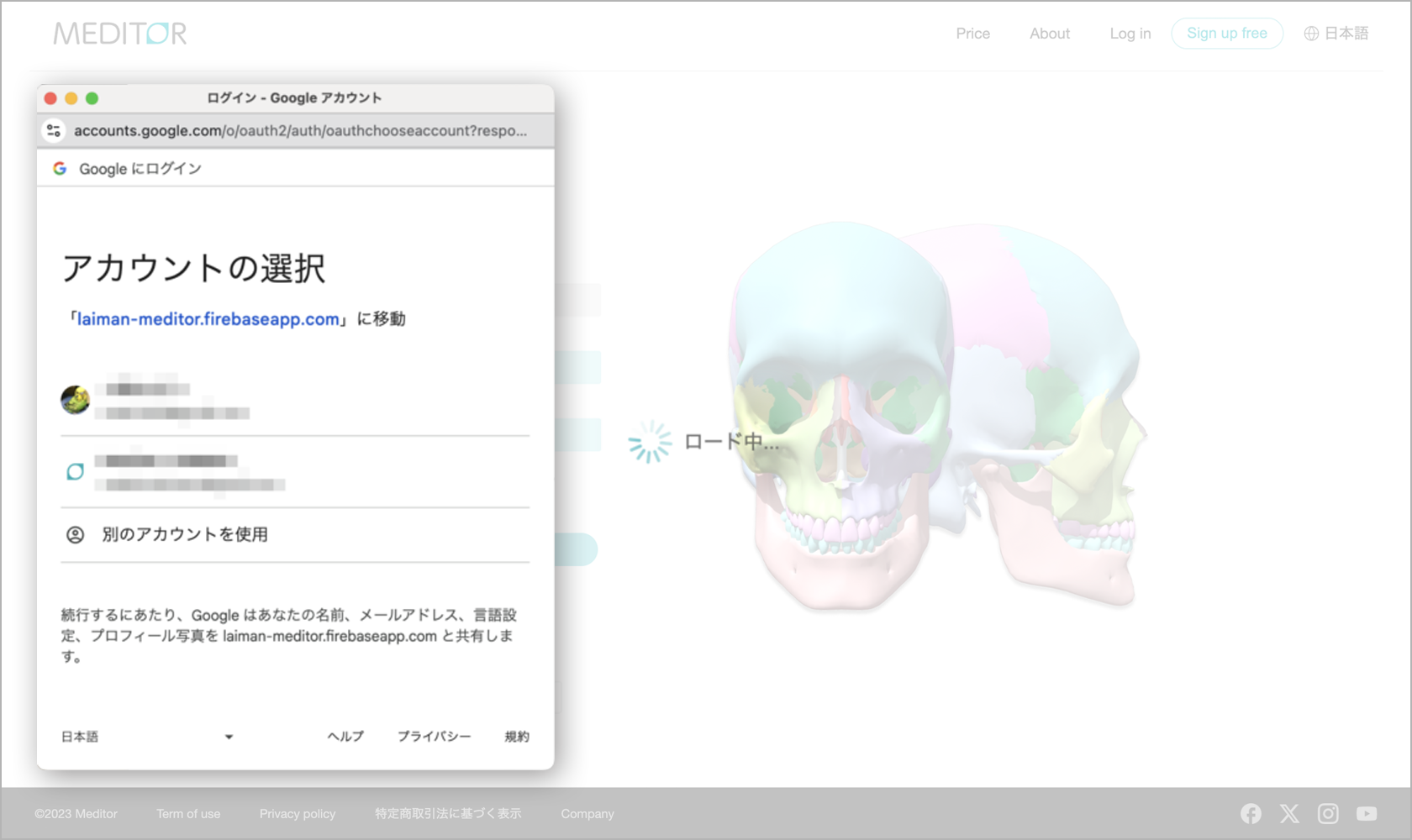Open the Price menu item
This screenshot has width=1412, height=840.
click(x=972, y=34)
